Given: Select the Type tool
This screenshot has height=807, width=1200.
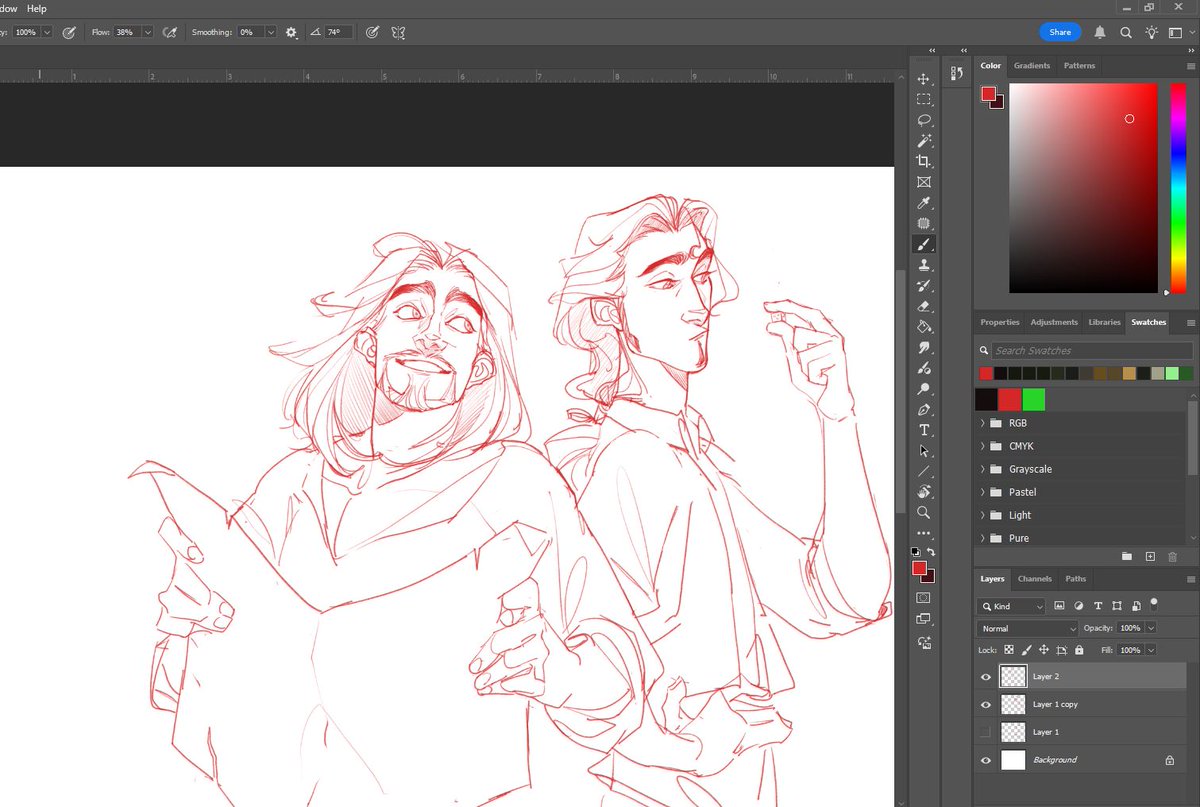Looking at the screenshot, I should click(924, 430).
